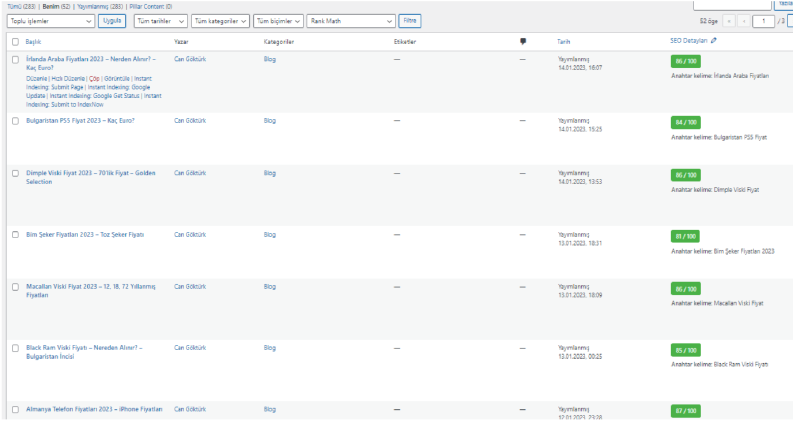
Task: Switch to Tümü (283) view
Action: click(x=21, y=7)
